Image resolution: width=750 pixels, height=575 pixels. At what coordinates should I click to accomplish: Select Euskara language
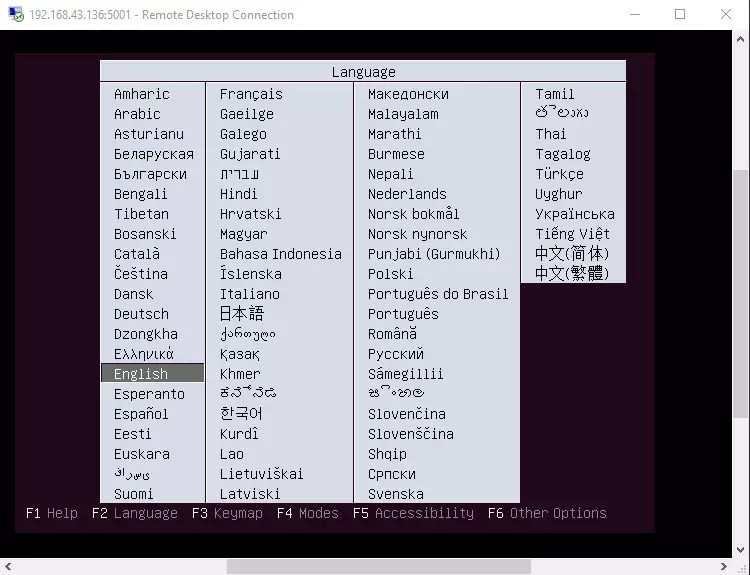point(142,454)
